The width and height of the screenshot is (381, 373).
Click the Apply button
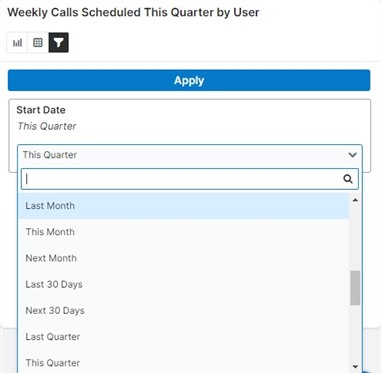tap(189, 80)
